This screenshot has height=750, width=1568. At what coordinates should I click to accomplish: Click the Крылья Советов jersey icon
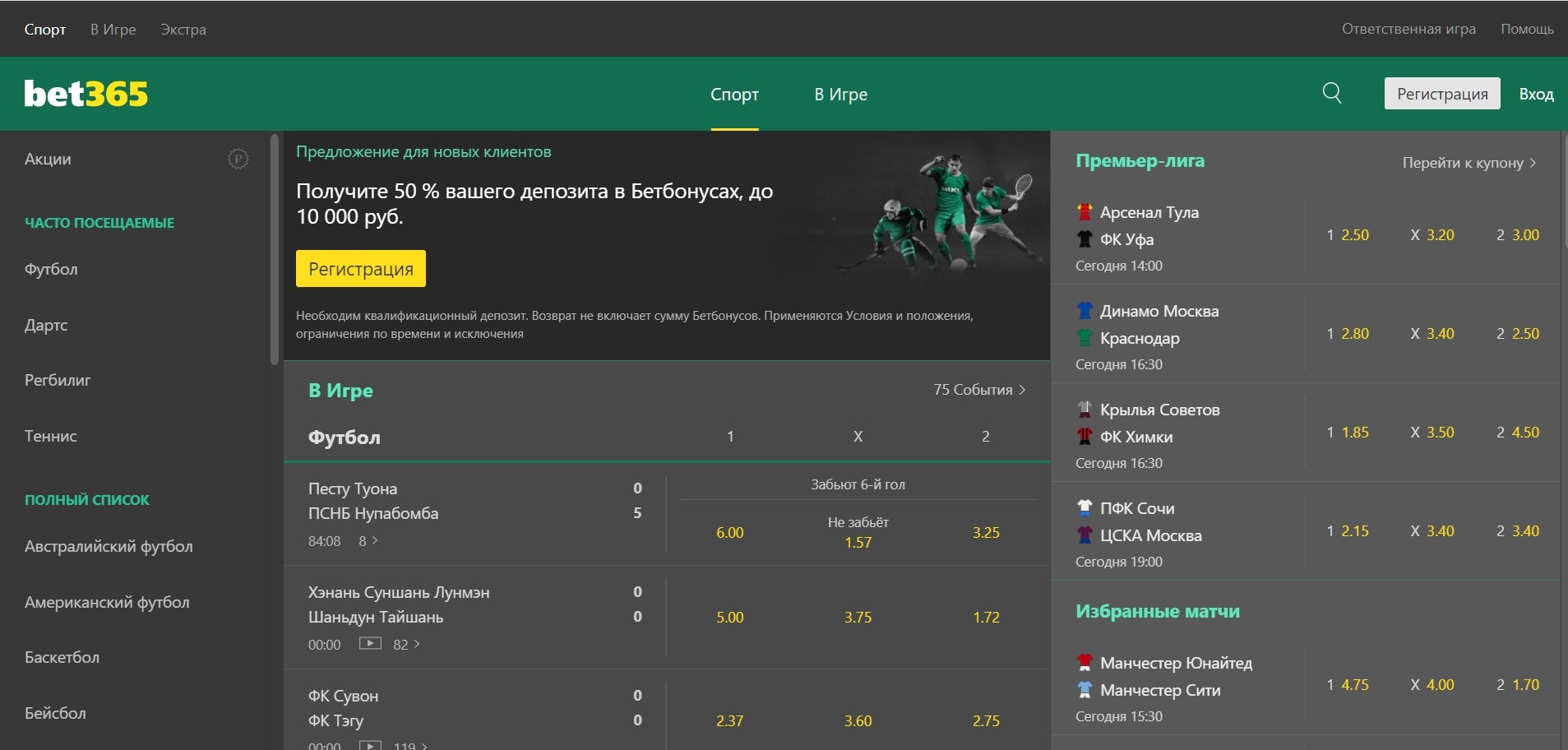pyautogui.click(x=1085, y=410)
